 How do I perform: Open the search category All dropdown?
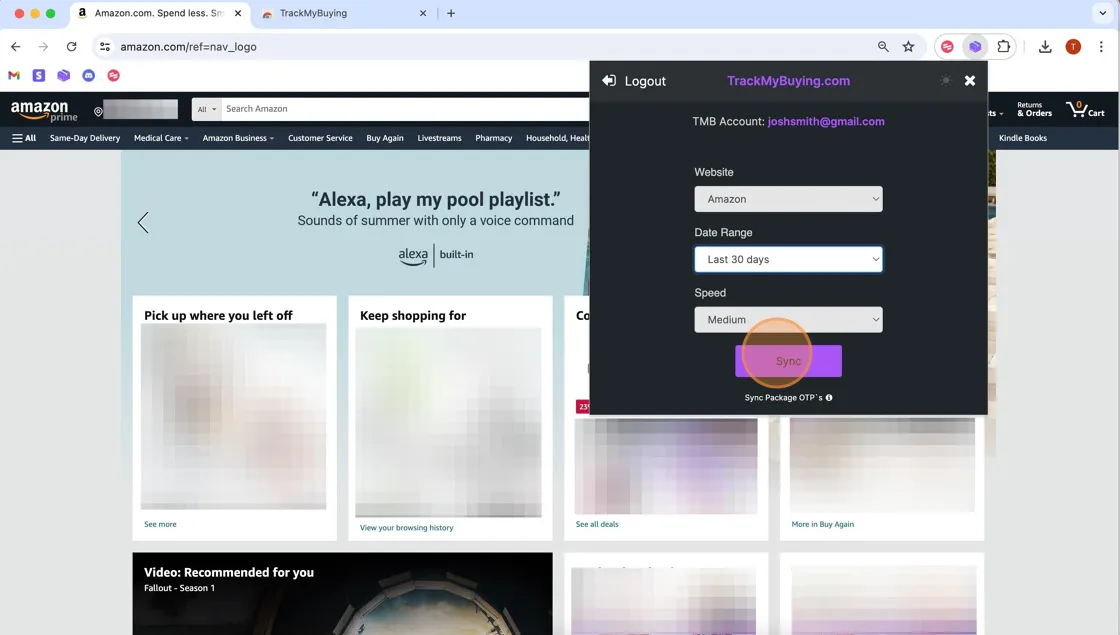point(206,109)
